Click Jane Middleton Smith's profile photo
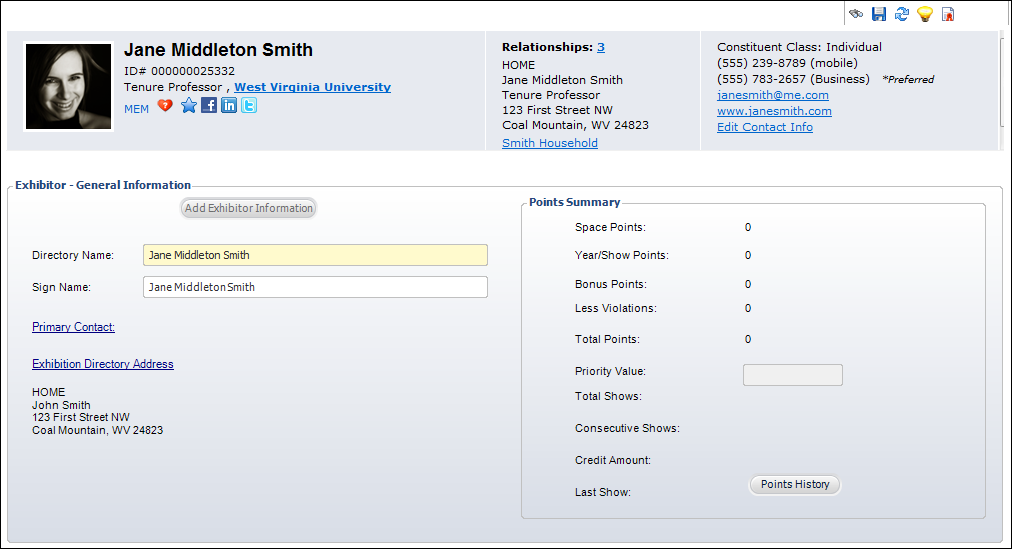This screenshot has width=1012, height=549. point(68,86)
